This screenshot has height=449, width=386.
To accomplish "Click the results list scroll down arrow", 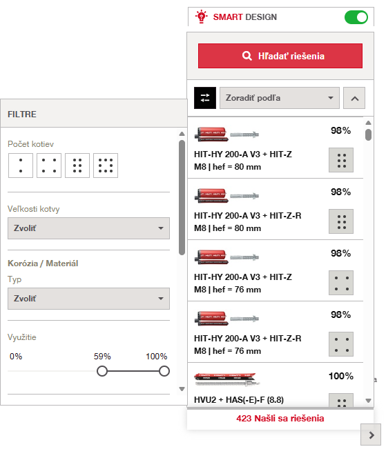I will [368, 400].
